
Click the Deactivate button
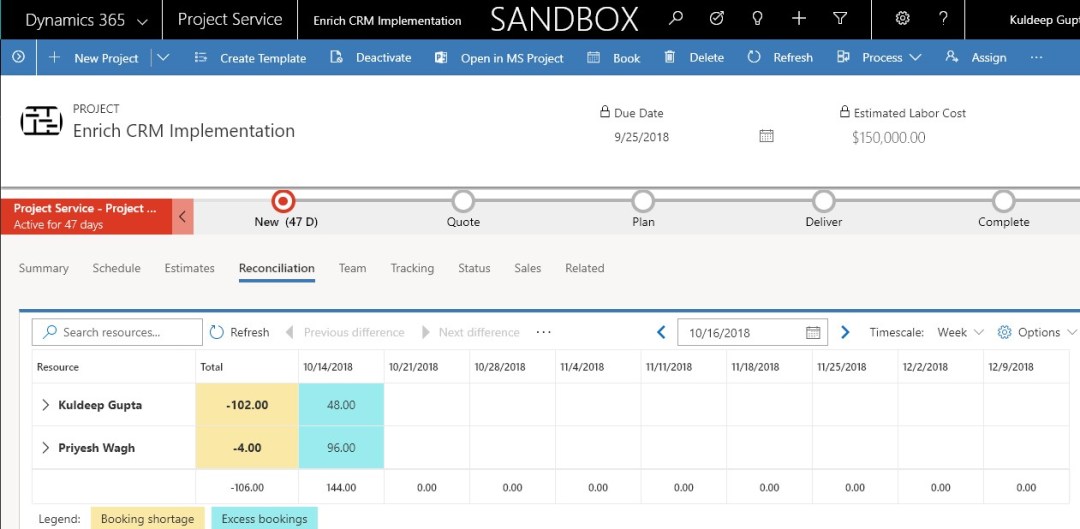point(371,58)
